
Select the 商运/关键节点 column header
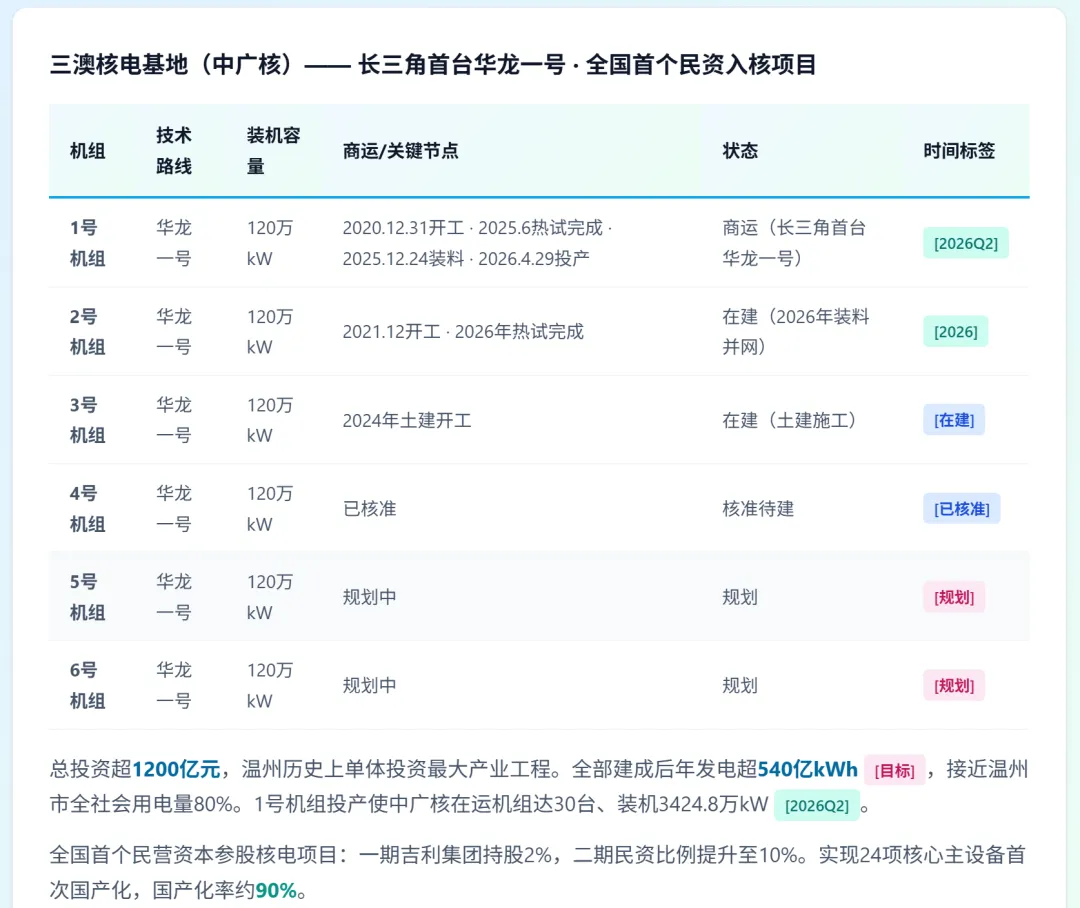[400, 151]
